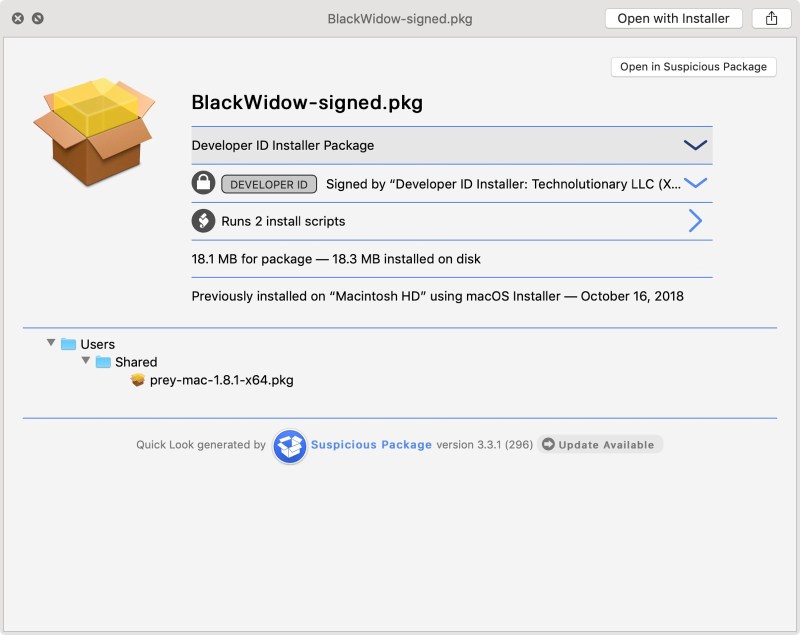Collapse the Users disclosure triangle

pyautogui.click(x=52, y=343)
